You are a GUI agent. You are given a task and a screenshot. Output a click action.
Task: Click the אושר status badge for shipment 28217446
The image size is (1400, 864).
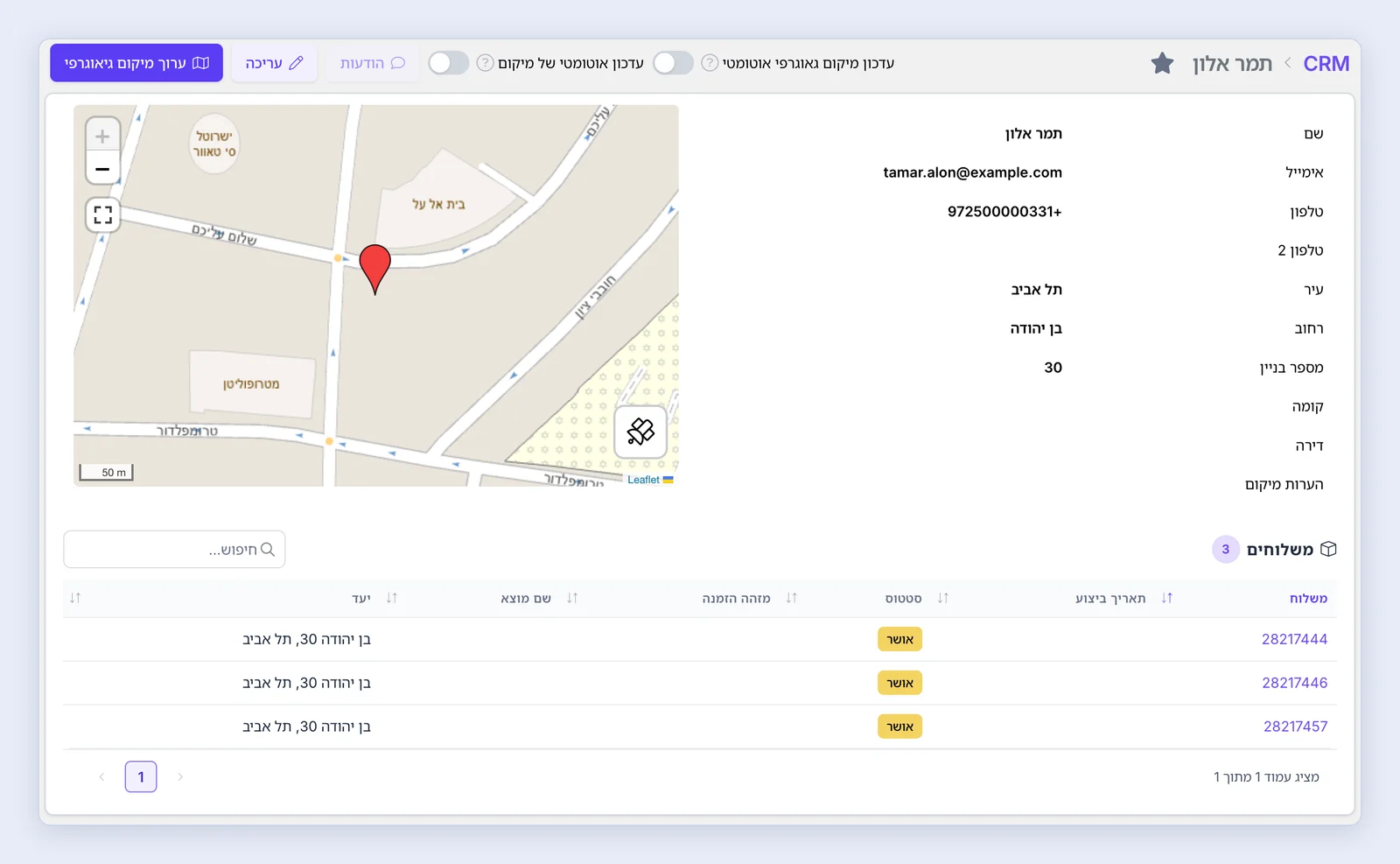pos(899,683)
